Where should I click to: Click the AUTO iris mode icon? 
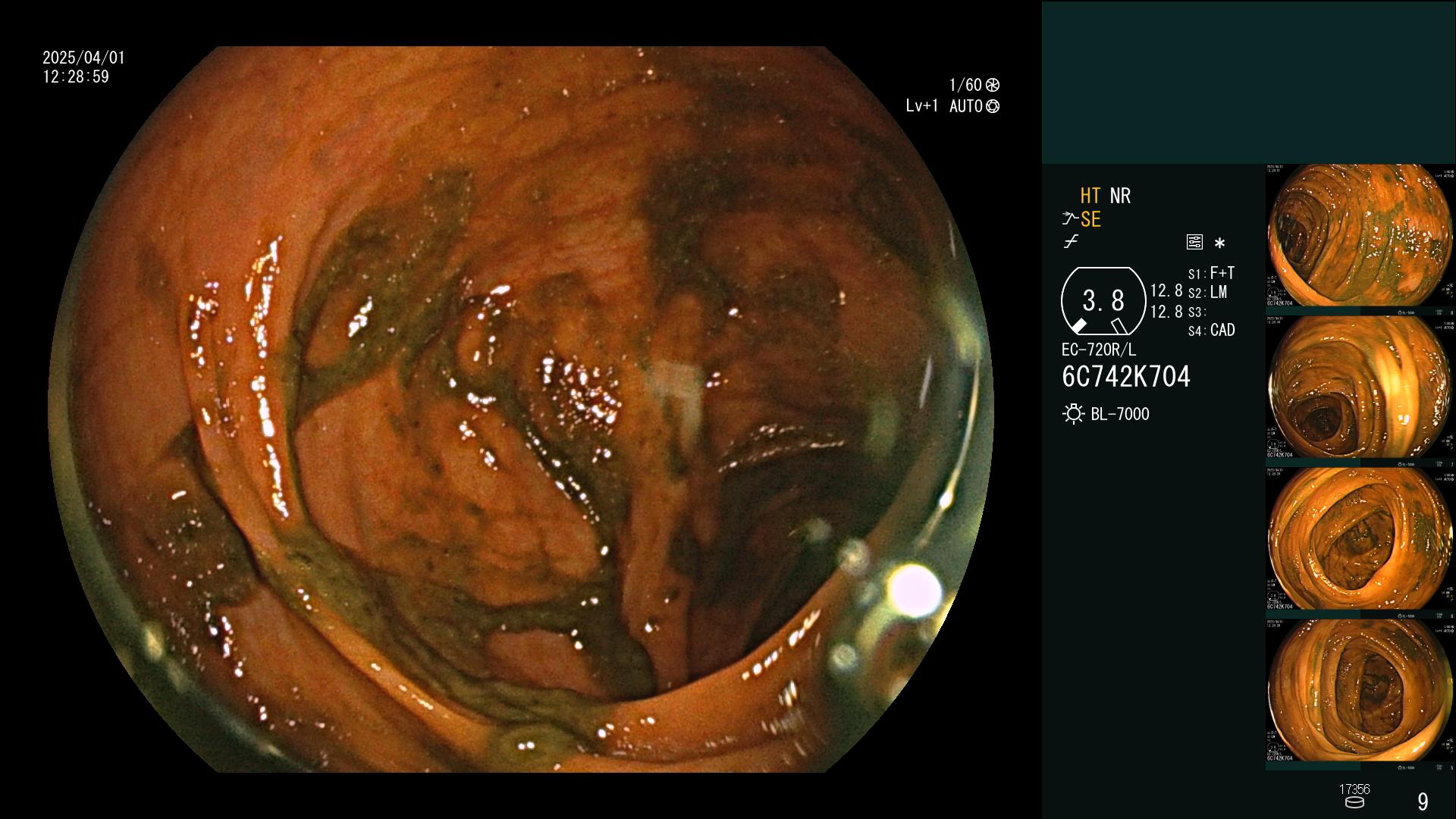[x=993, y=107]
